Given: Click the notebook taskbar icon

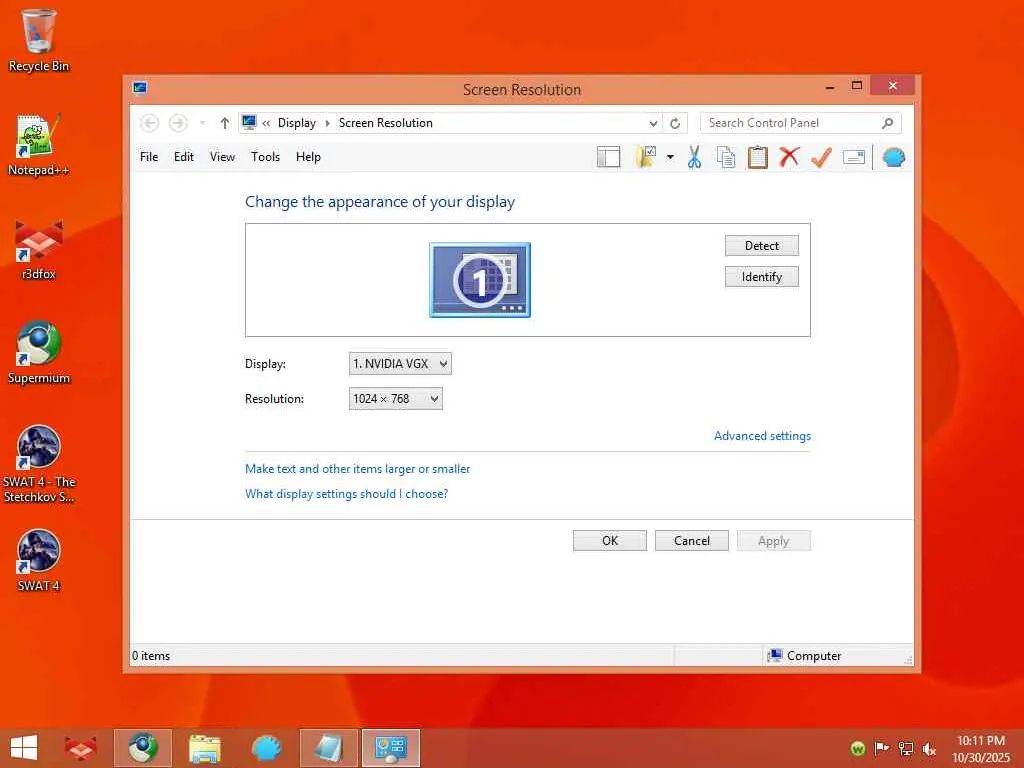Looking at the screenshot, I should point(328,748).
